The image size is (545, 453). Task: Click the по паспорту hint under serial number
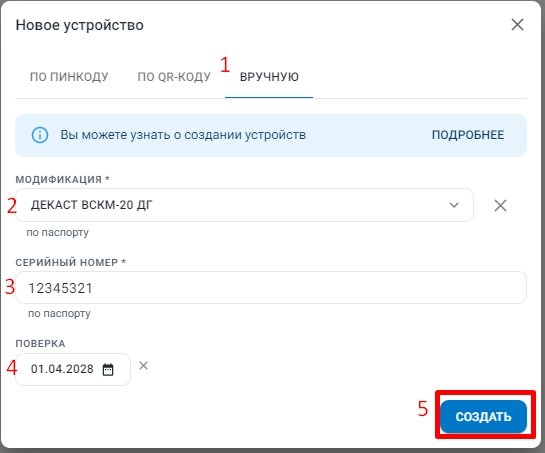[x=59, y=314]
